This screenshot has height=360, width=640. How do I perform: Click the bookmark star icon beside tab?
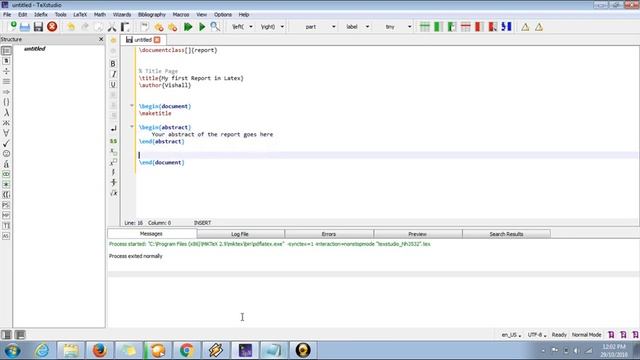(x=113, y=40)
